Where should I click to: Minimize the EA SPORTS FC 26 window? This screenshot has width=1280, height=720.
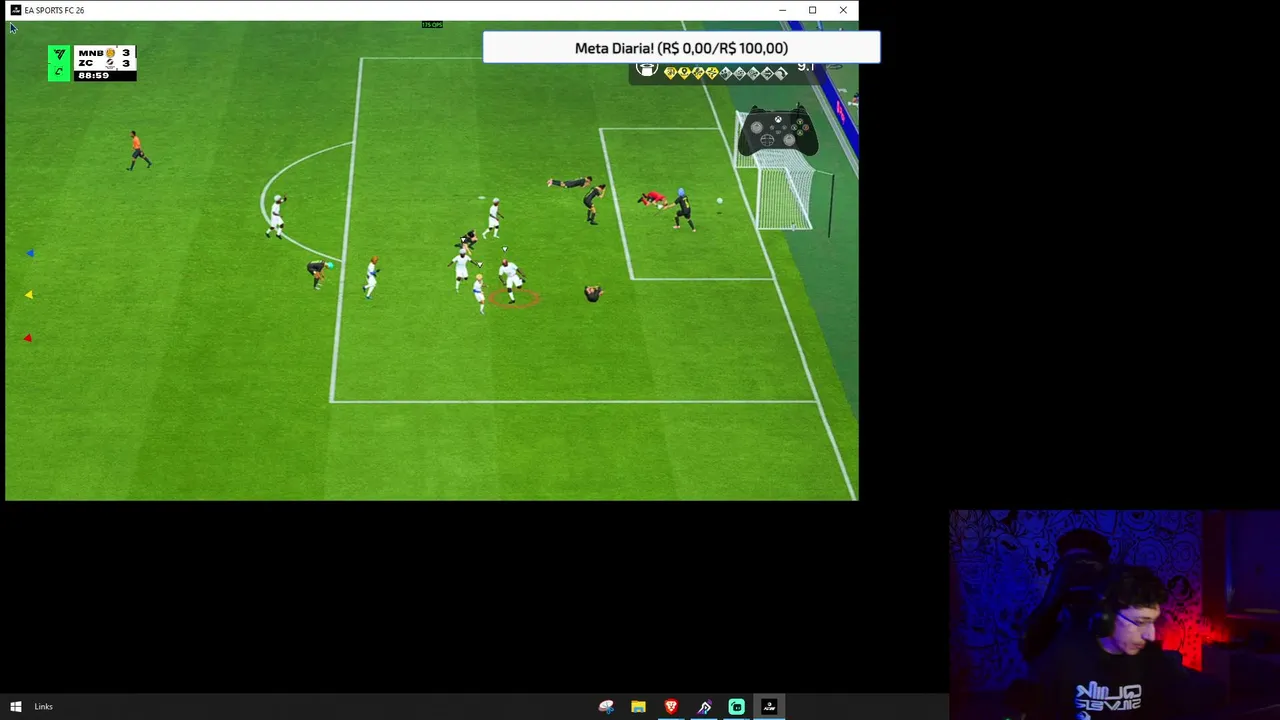point(782,10)
